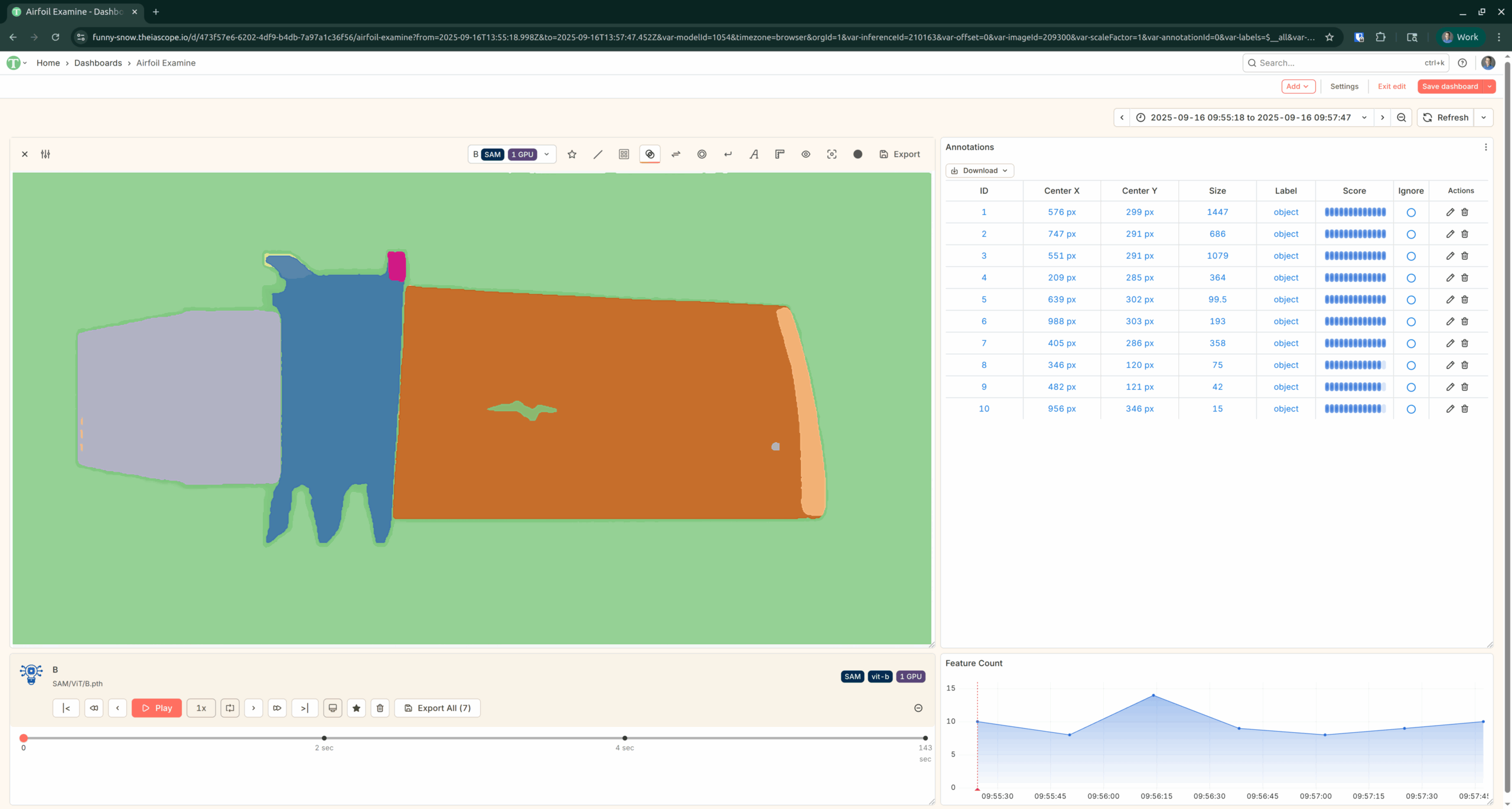
Task: Edit annotation 8 using pencil icon
Action: (x=1450, y=365)
